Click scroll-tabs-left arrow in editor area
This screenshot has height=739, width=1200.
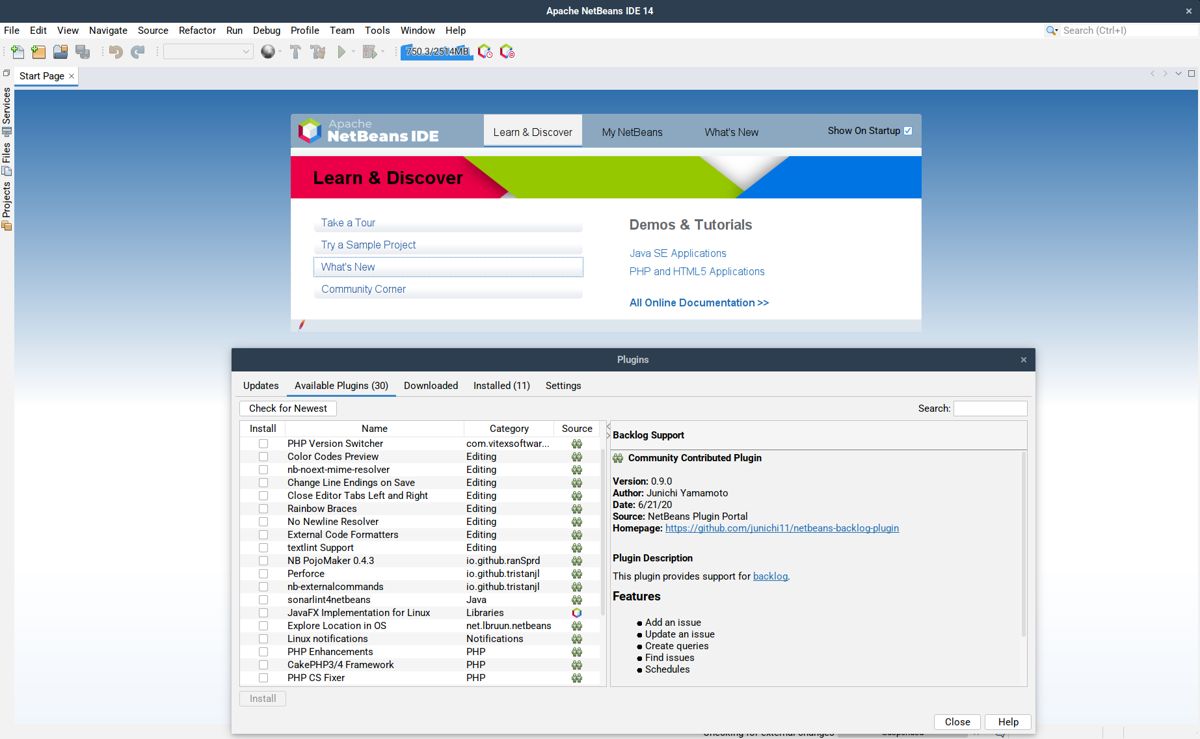point(1152,74)
